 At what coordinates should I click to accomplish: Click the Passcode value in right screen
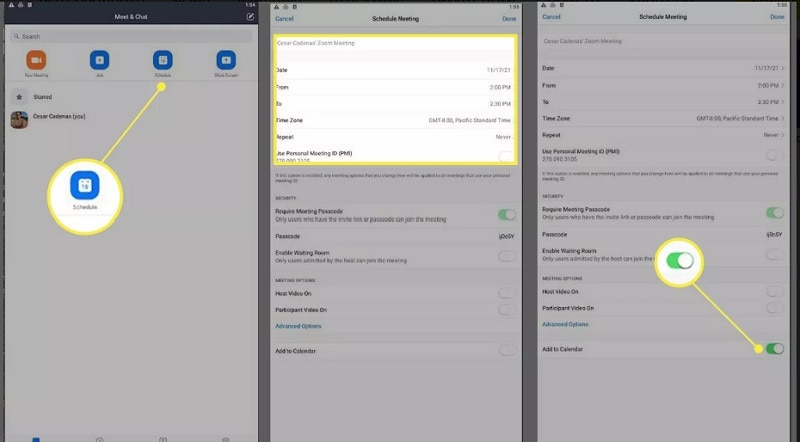coord(774,234)
